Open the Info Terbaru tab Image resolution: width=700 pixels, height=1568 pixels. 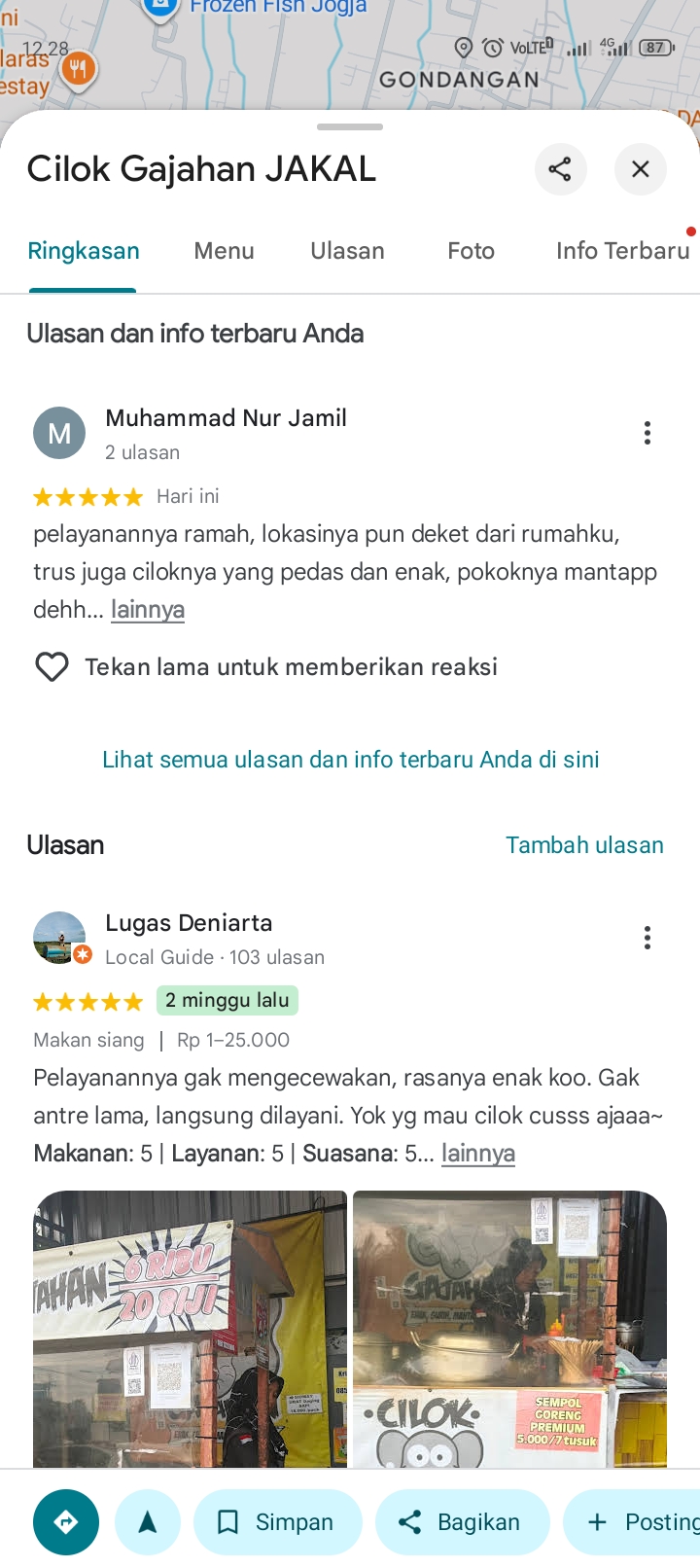(x=622, y=251)
